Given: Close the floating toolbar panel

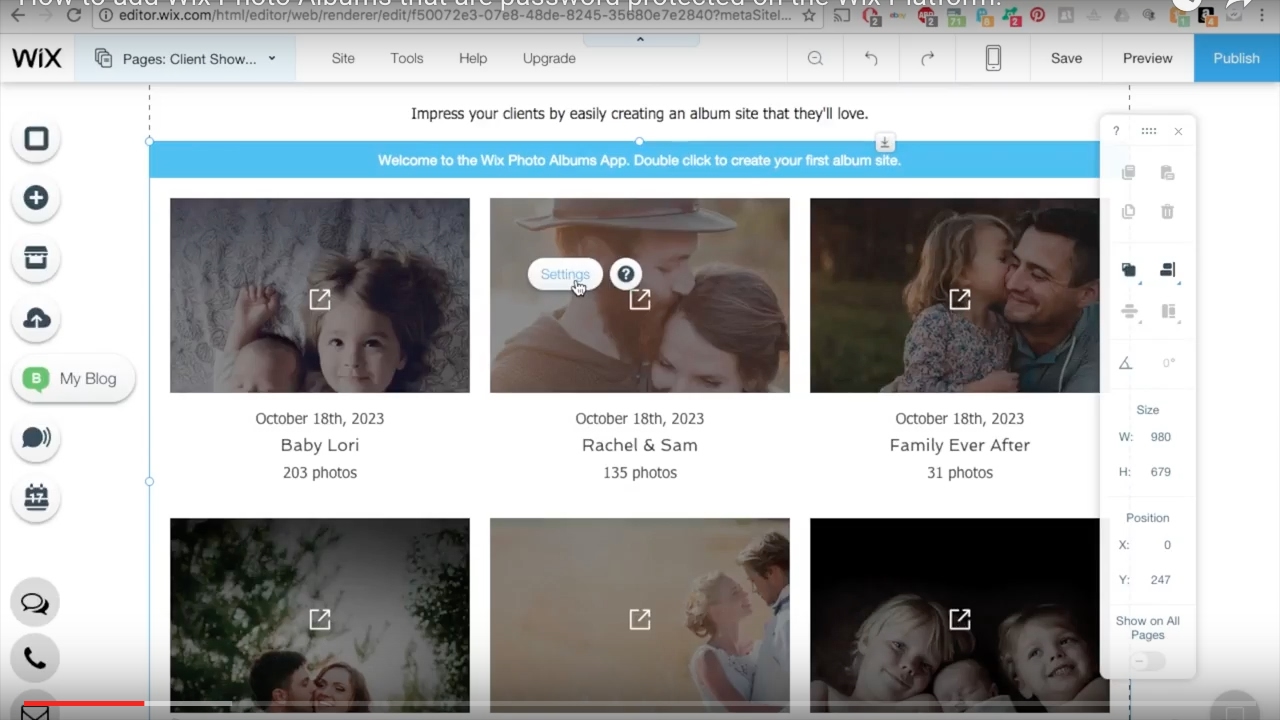Looking at the screenshot, I should [1178, 131].
